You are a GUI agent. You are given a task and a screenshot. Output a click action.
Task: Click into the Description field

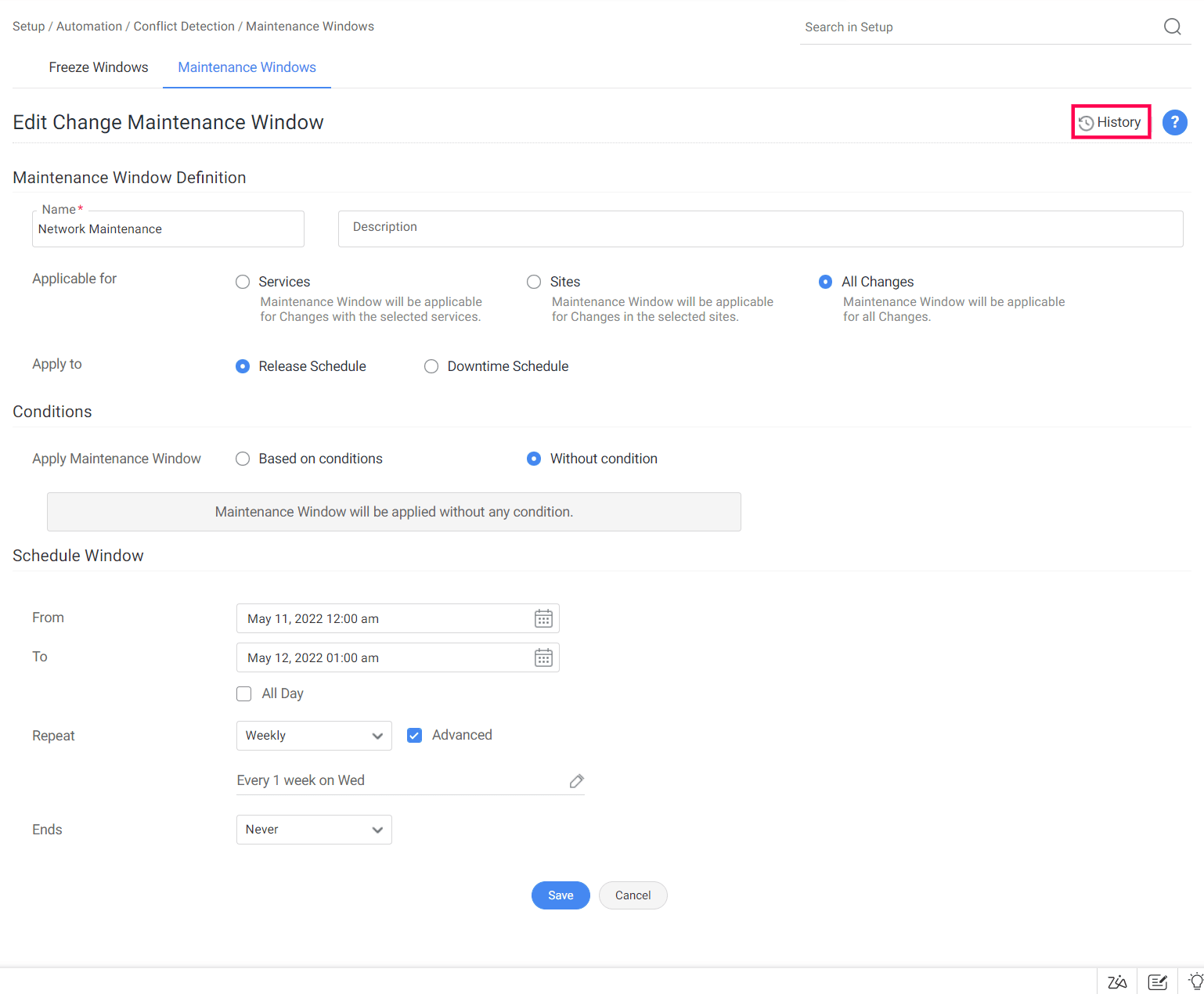point(759,229)
